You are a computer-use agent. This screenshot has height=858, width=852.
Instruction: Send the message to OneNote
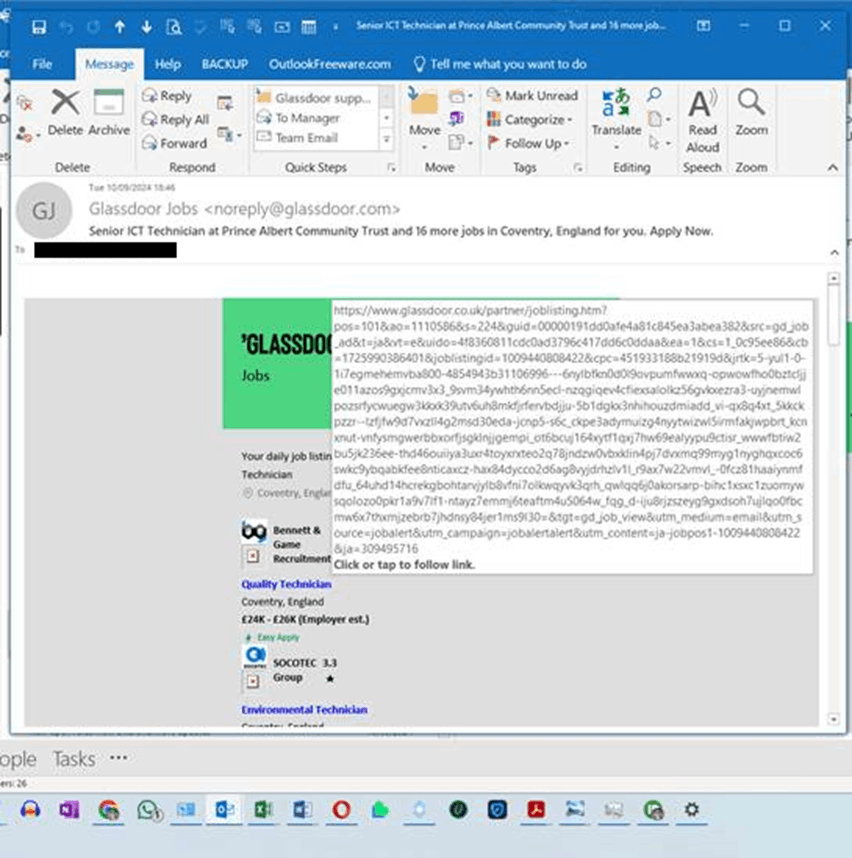[x=456, y=118]
